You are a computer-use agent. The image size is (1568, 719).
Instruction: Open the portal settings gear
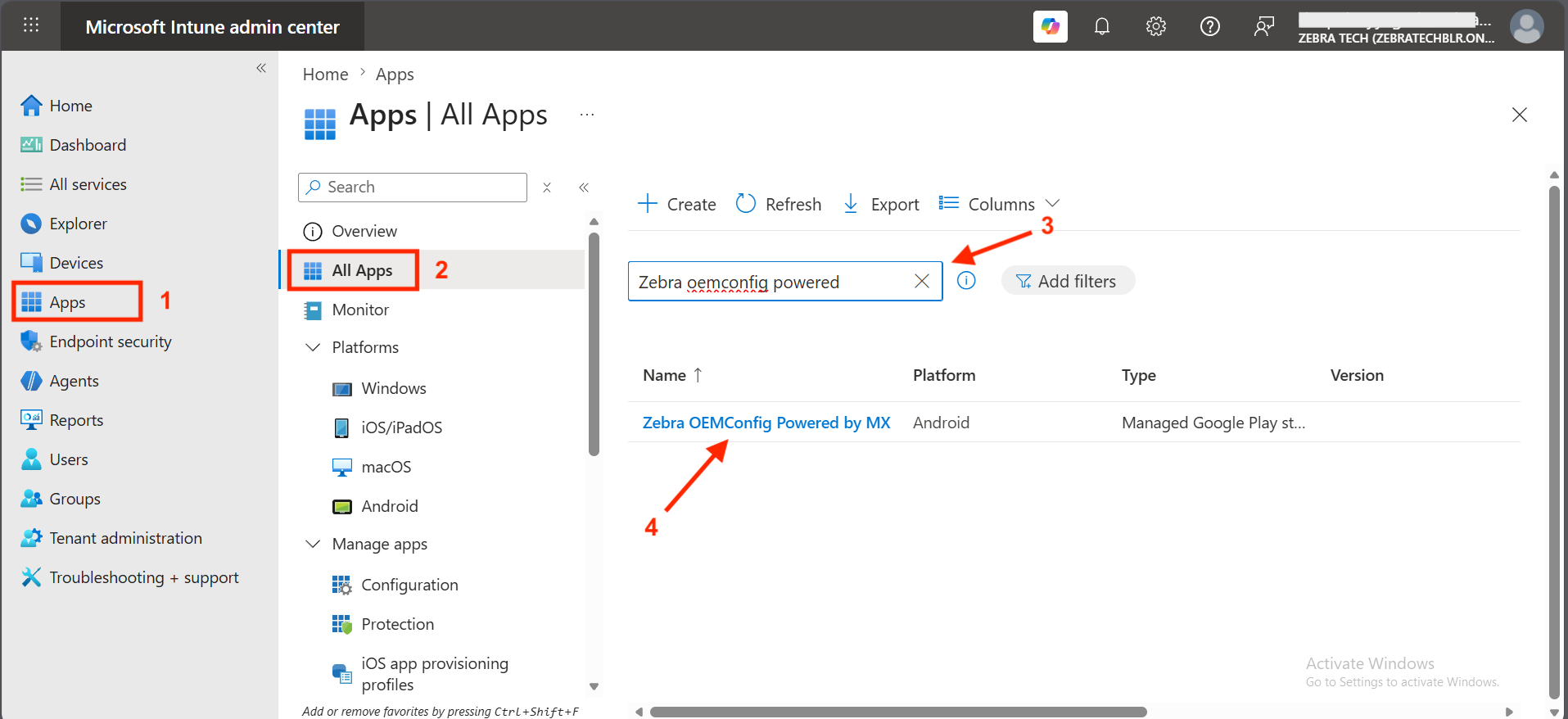[x=1156, y=26]
